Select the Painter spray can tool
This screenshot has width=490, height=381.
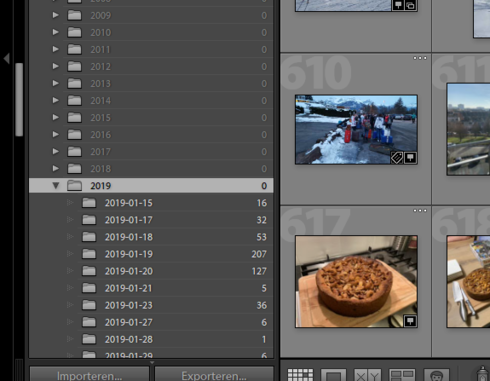[x=483, y=374]
